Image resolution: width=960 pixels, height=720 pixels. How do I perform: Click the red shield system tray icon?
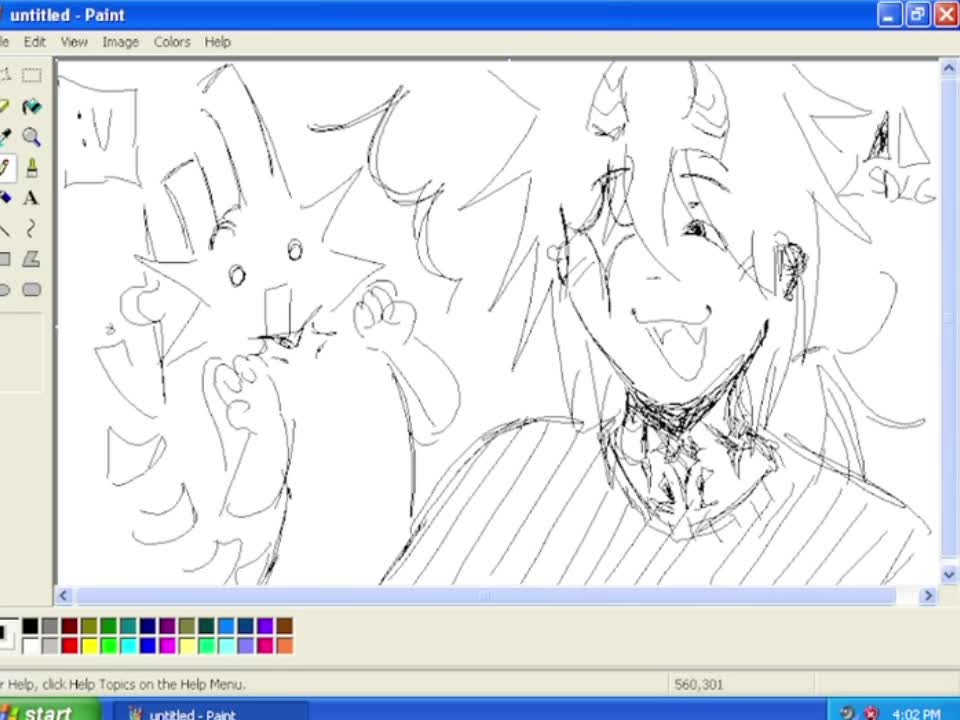pyautogui.click(x=871, y=713)
